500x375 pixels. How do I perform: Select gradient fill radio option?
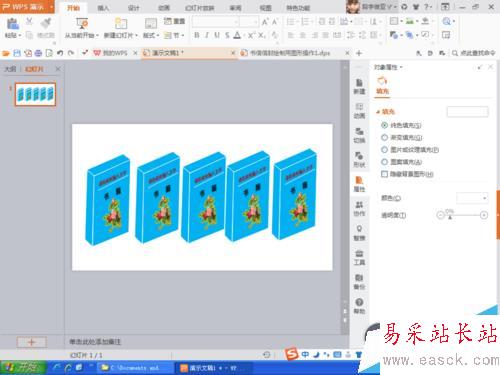(x=384, y=137)
